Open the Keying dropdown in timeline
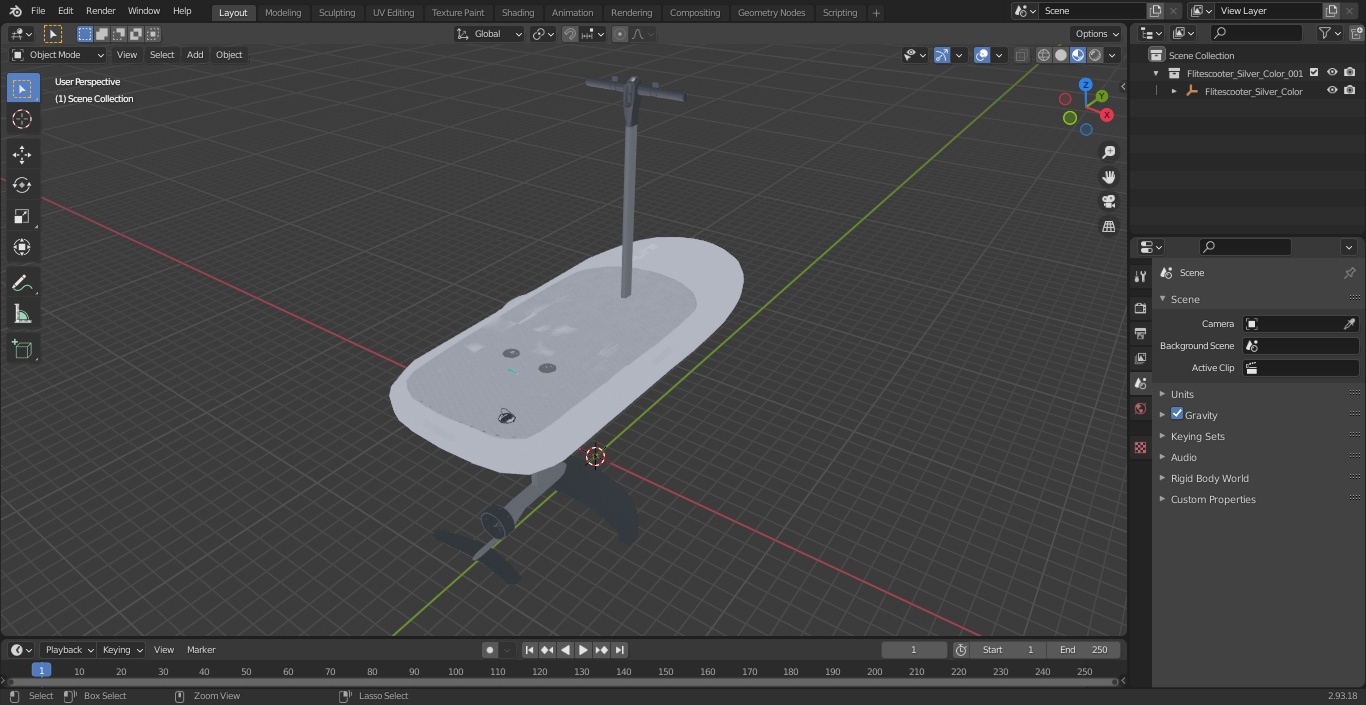 [122, 650]
